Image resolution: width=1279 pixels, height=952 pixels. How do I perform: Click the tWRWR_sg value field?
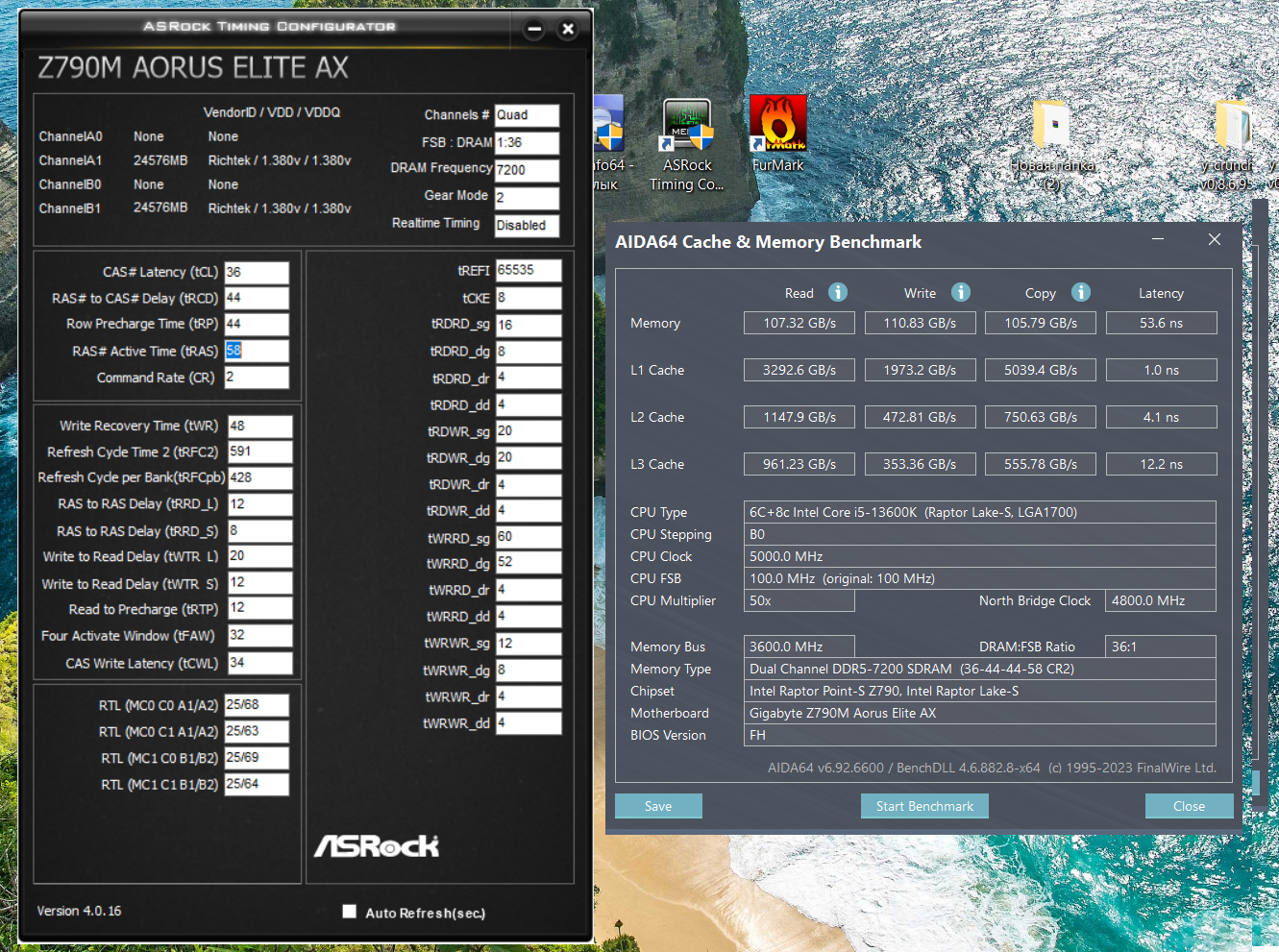(529, 644)
